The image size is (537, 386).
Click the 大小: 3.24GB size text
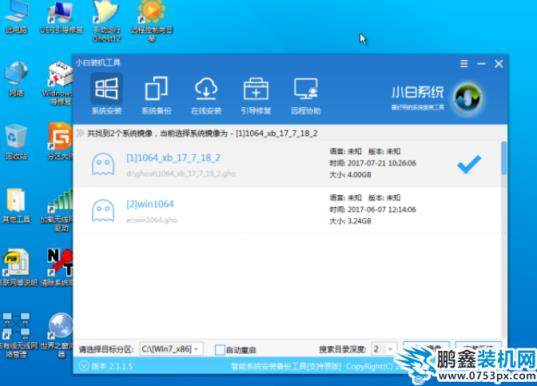pos(350,221)
